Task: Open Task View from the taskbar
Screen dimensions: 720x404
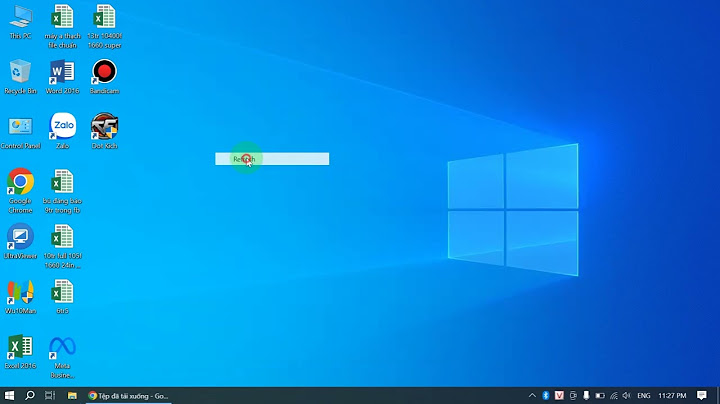Action: point(50,395)
